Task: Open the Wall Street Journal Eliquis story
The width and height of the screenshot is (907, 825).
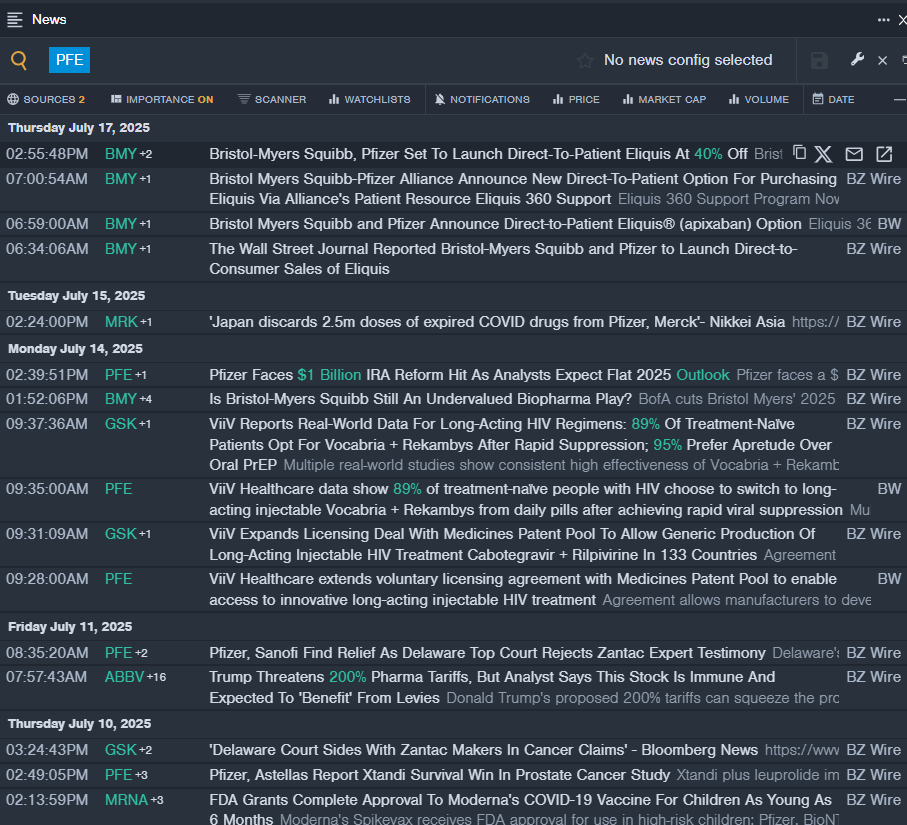Action: (503, 259)
